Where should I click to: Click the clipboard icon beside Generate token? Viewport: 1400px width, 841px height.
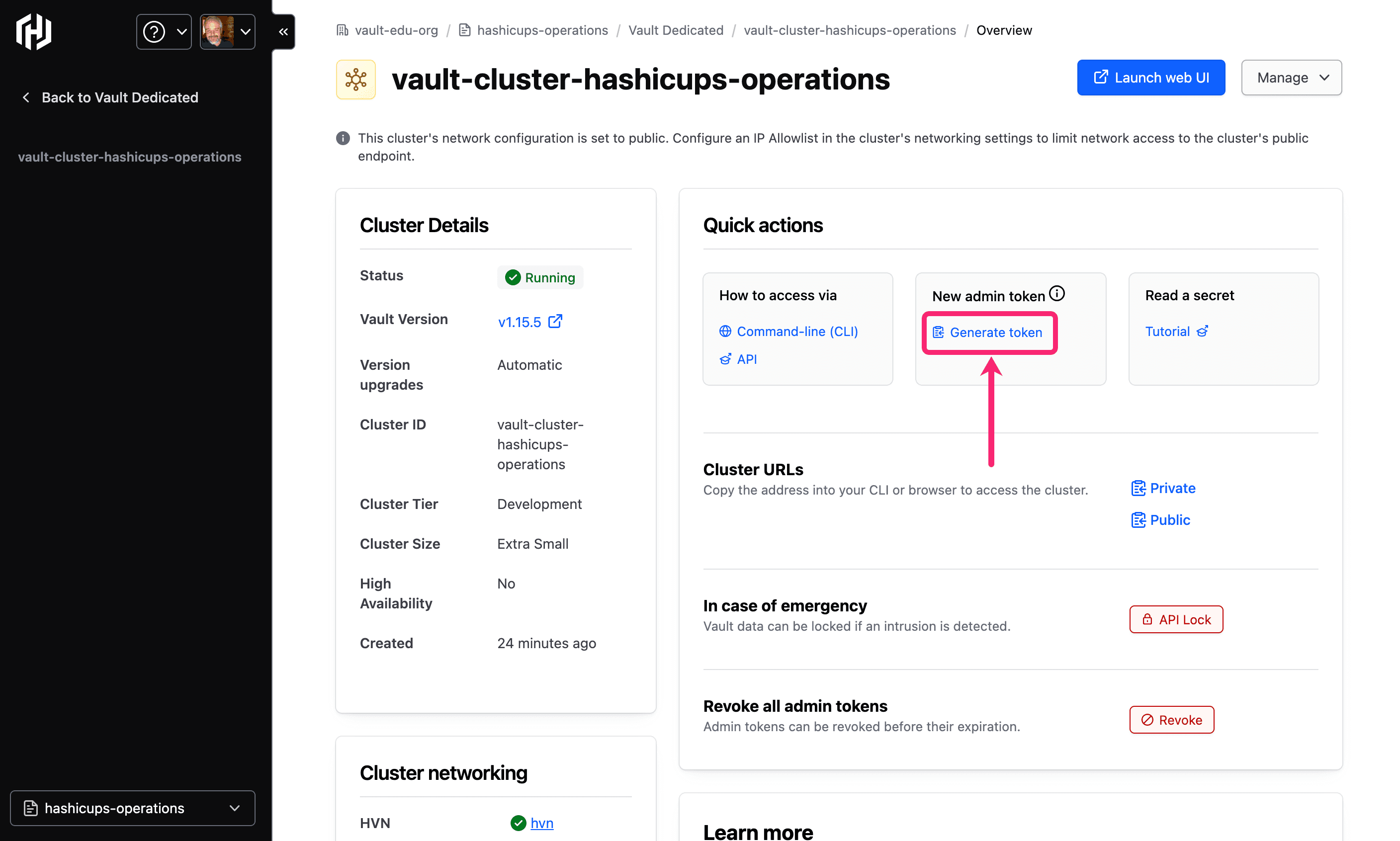[939, 333]
